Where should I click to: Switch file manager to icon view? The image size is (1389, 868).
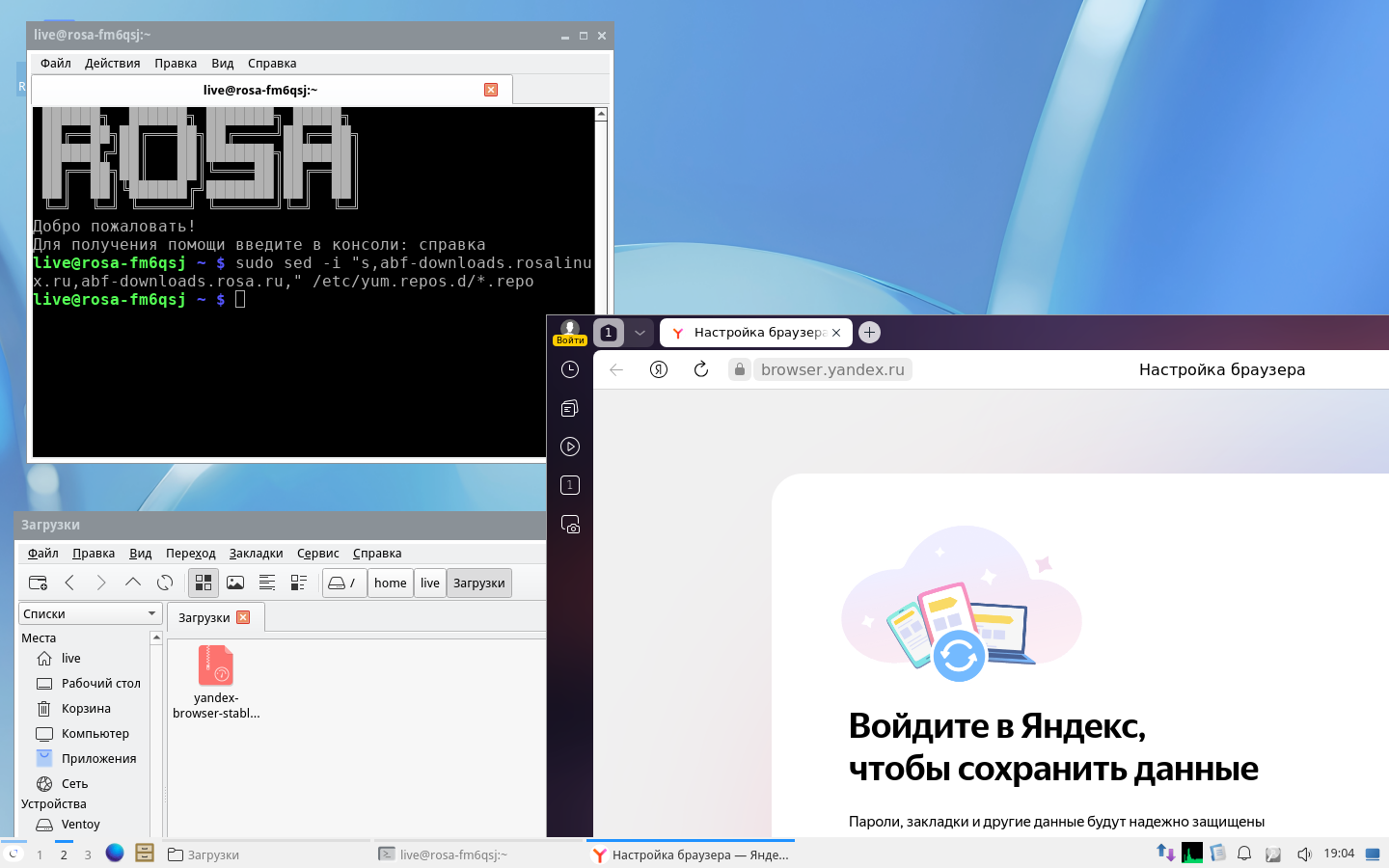pyautogui.click(x=204, y=583)
